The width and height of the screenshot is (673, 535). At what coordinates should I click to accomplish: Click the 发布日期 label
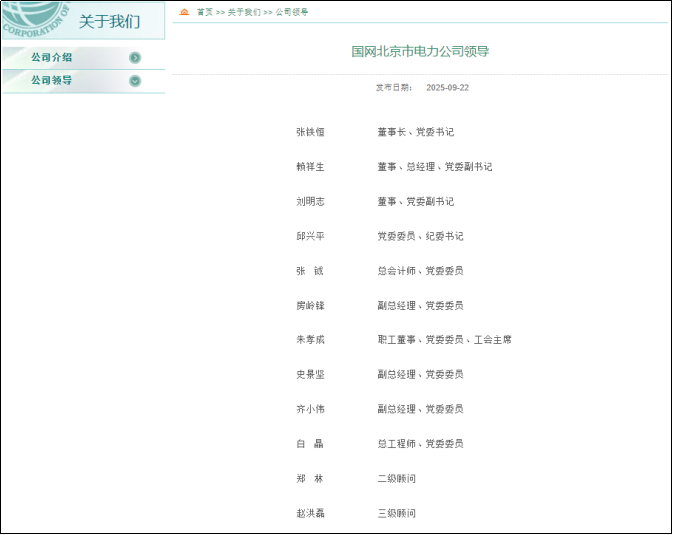[394, 88]
